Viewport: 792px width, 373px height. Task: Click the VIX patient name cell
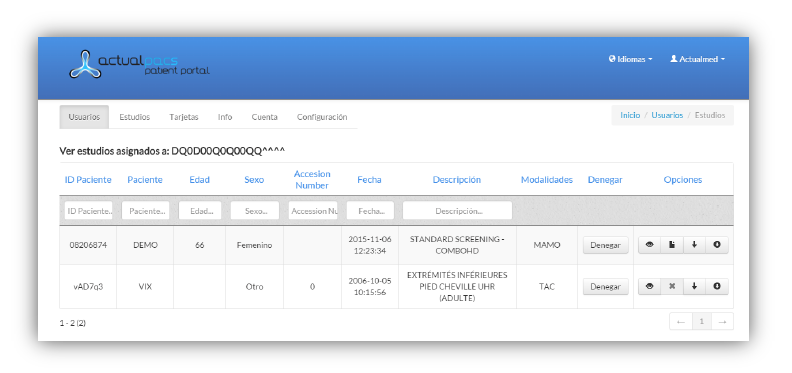click(145, 287)
